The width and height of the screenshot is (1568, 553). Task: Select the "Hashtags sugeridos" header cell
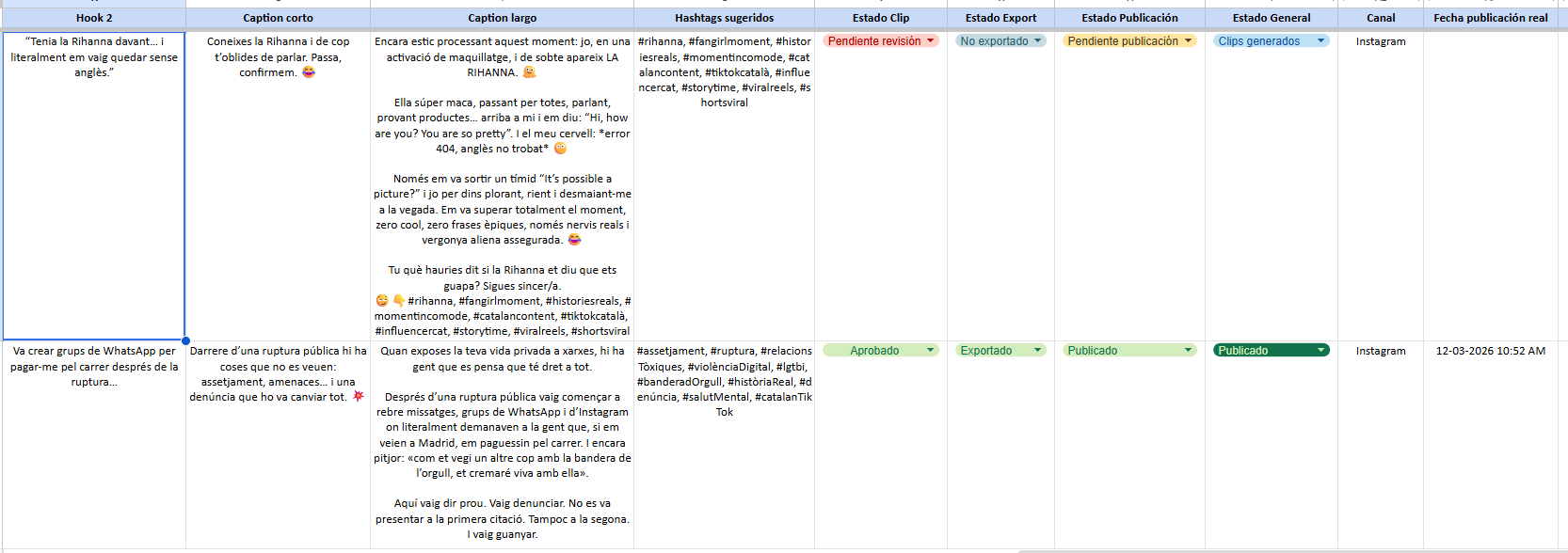(x=724, y=18)
